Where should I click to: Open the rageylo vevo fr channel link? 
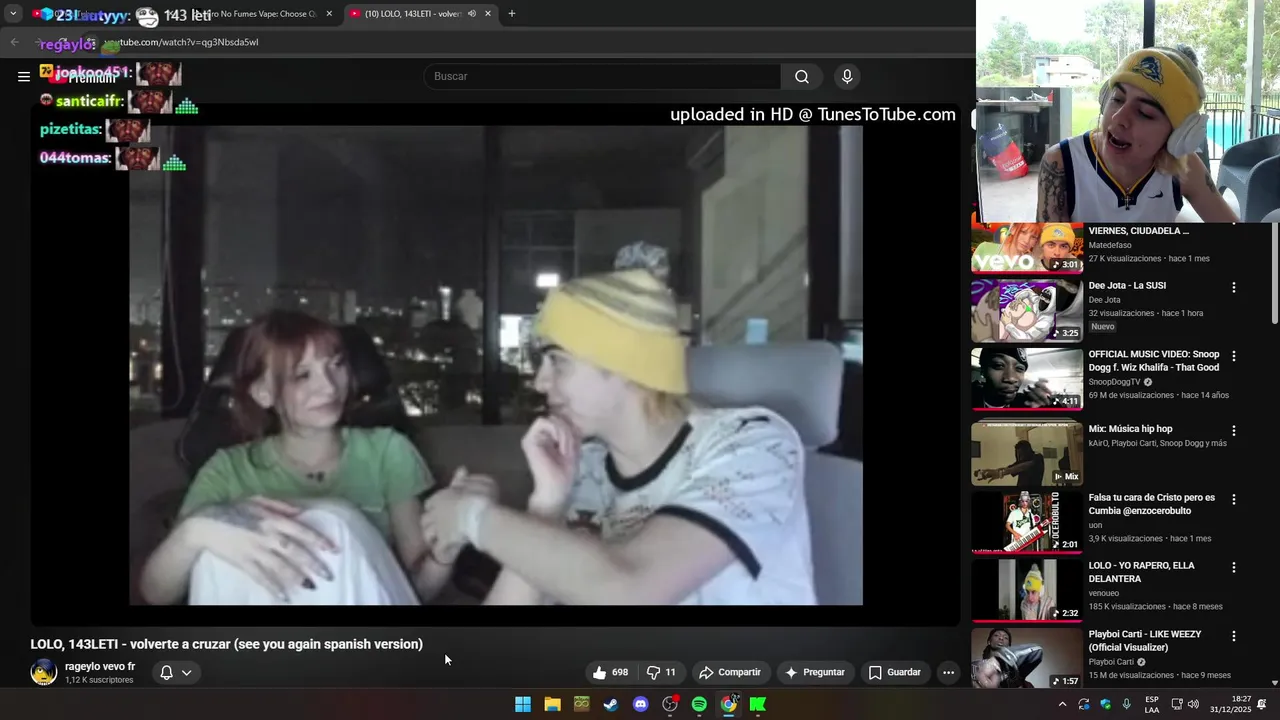point(100,667)
